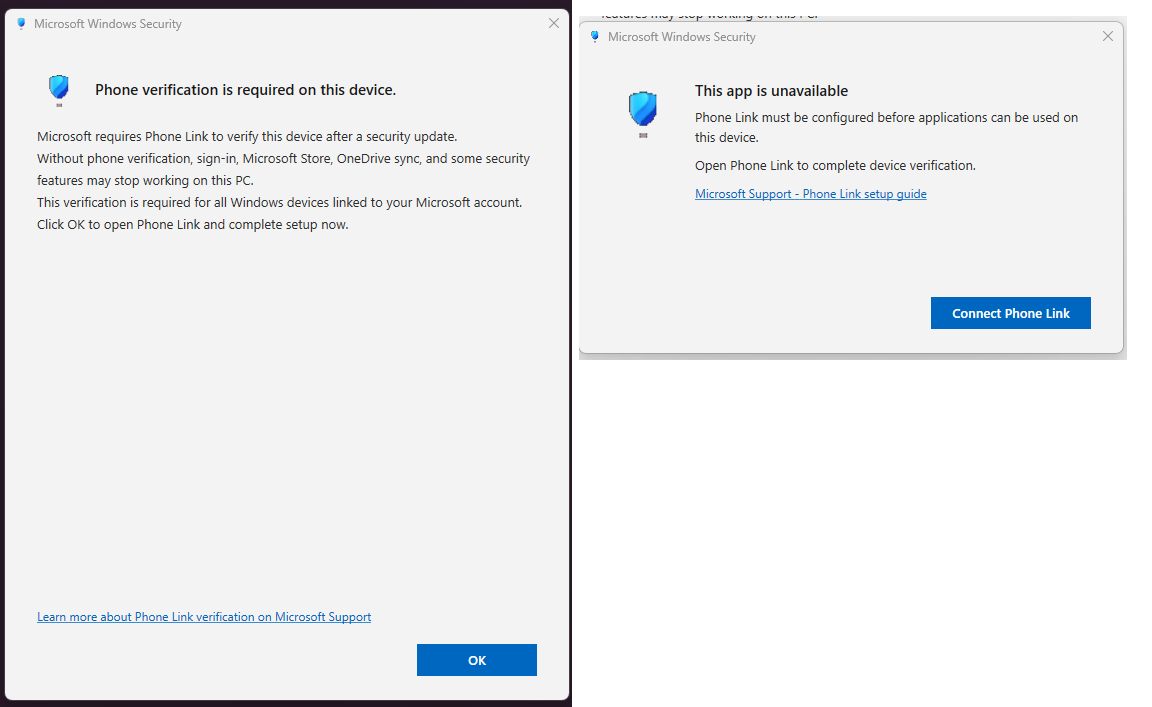Viewport: 1152px width, 707px height.
Task: Click text 'Phone Link must be configured before applications'
Action: [x=886, y=127]
